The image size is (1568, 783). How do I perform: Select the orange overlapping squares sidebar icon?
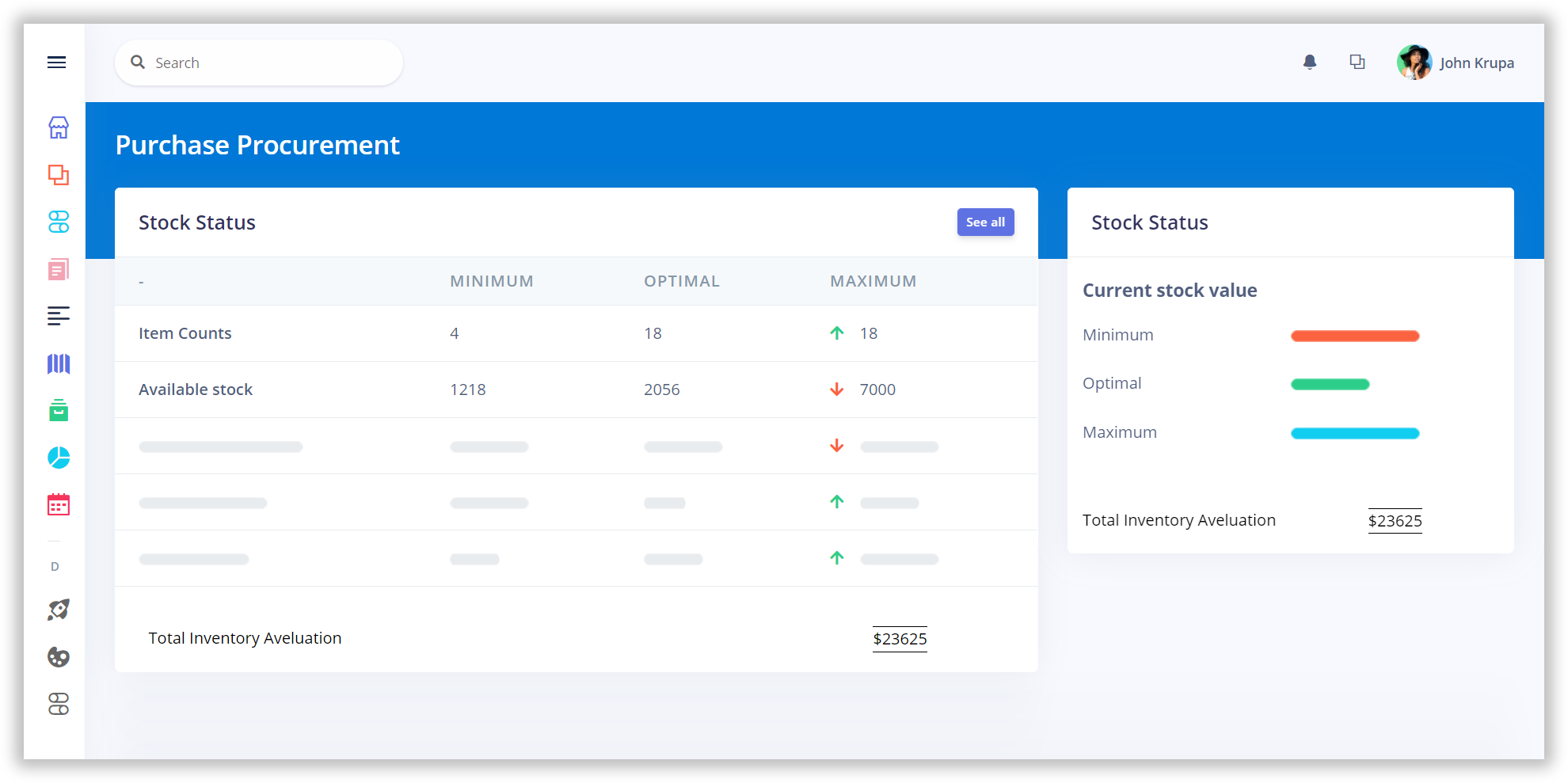coord(59,175)
